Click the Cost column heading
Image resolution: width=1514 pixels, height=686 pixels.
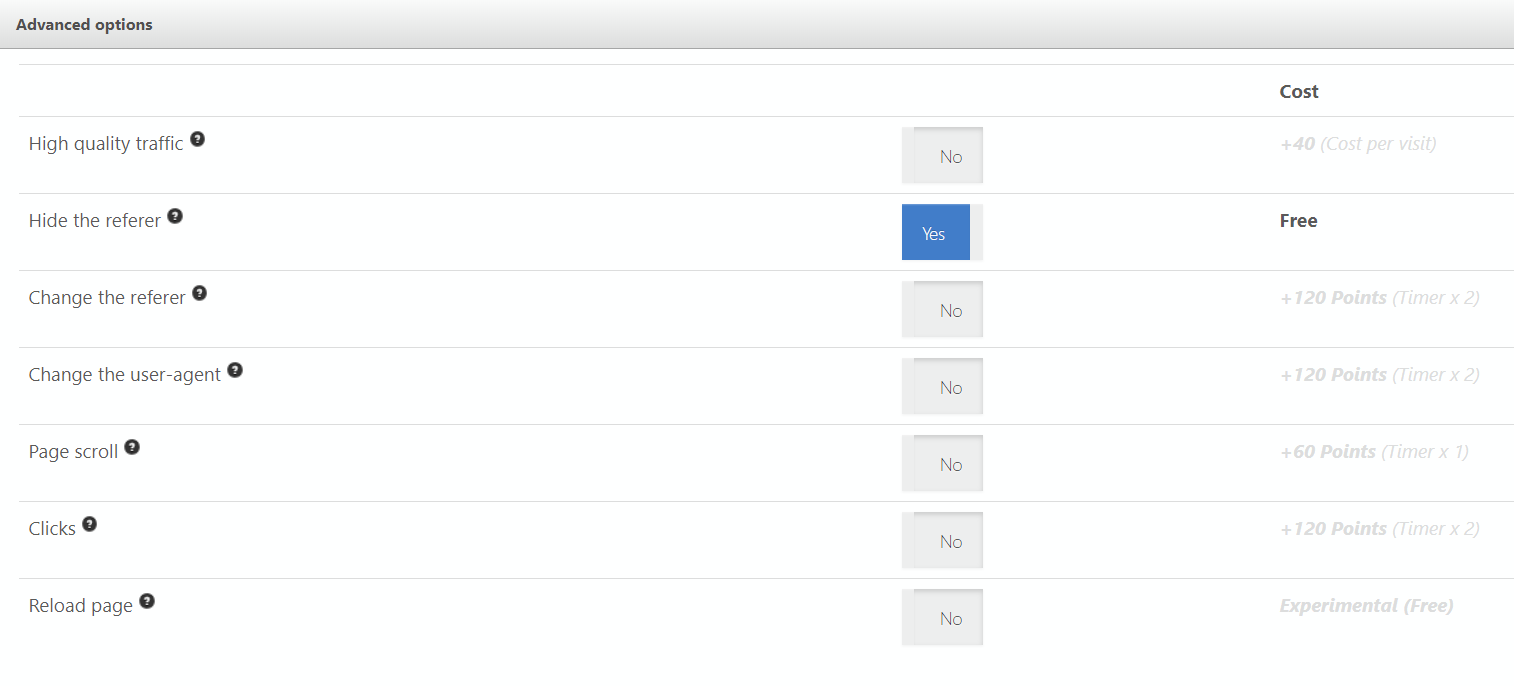pyautogui.click(x=1299, y=91)
